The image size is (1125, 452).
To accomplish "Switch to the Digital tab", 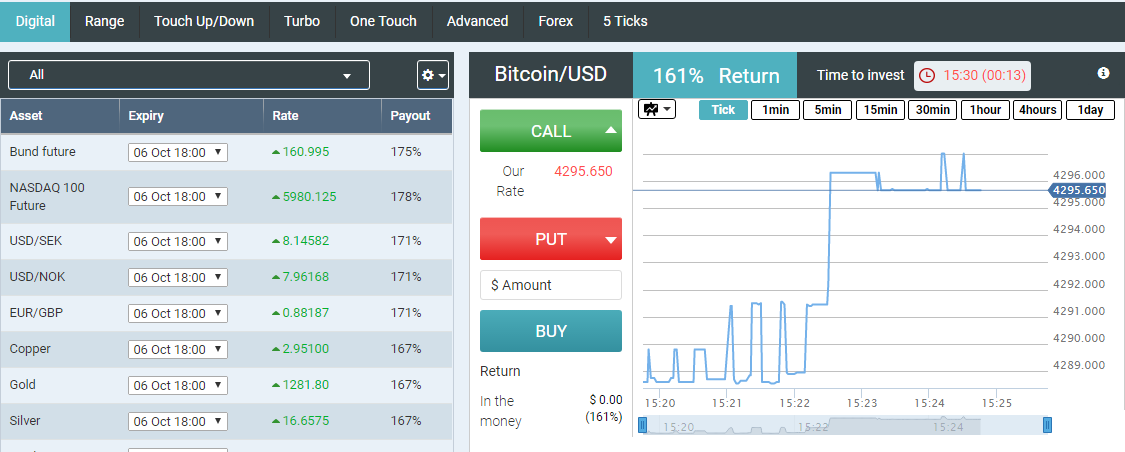I will [x=35, y=21].
